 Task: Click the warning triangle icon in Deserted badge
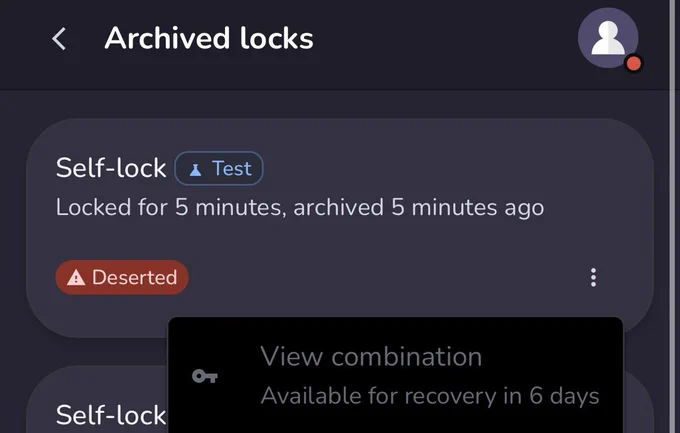pos(76,278)
